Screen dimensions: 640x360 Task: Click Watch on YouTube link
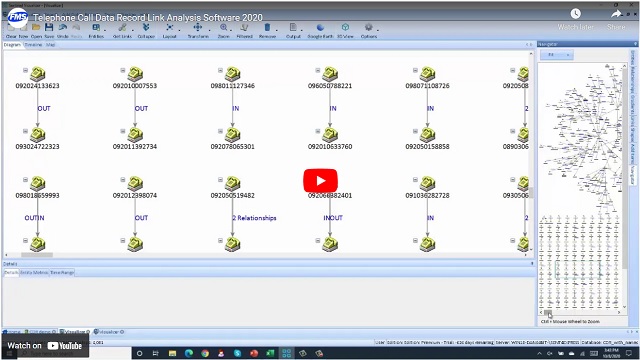[44, 346]
